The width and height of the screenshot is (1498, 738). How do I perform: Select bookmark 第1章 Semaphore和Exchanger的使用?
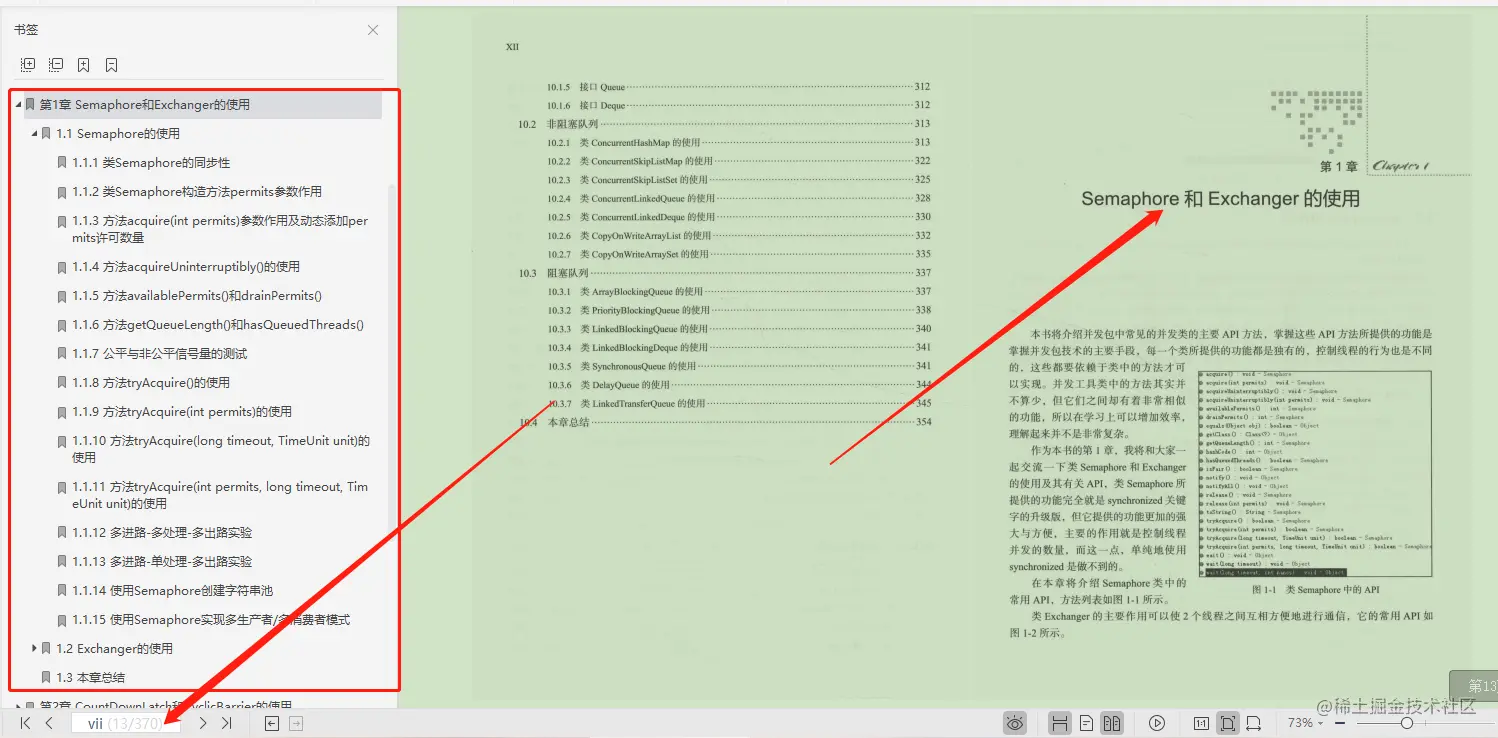(x=145, y=105)
